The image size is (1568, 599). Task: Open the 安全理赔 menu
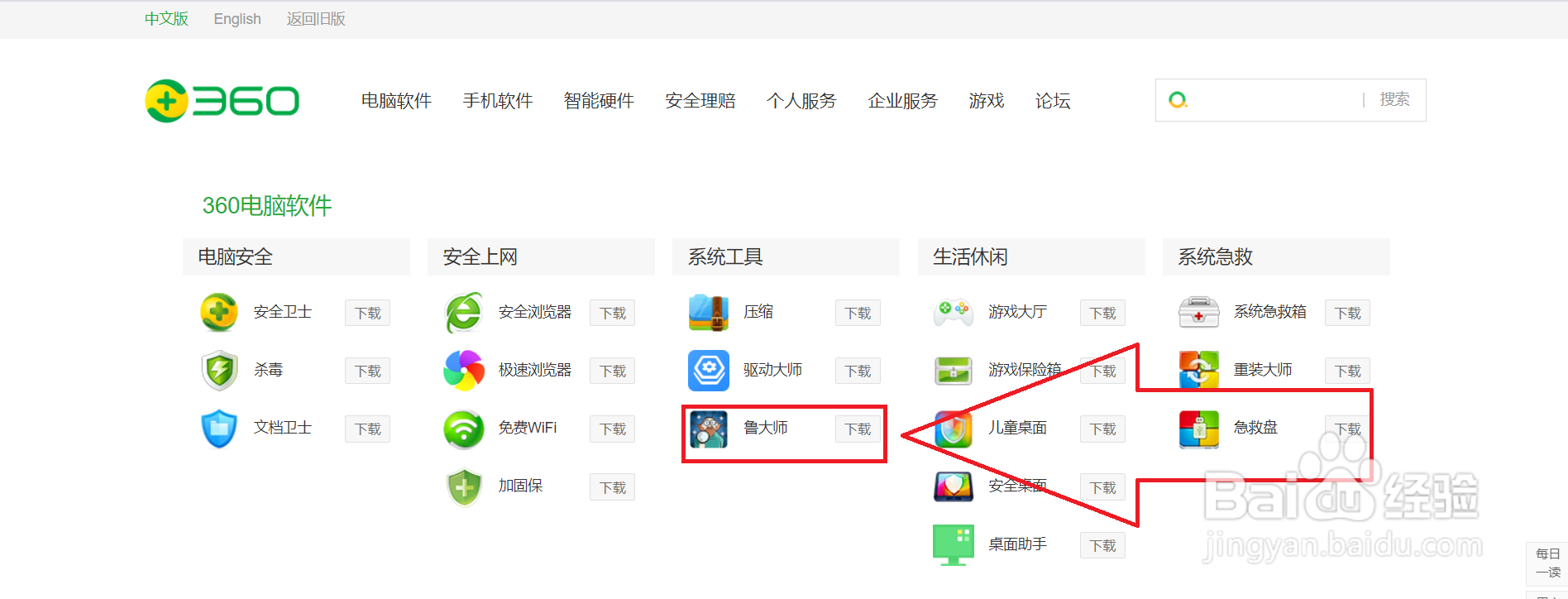point(700,101)
